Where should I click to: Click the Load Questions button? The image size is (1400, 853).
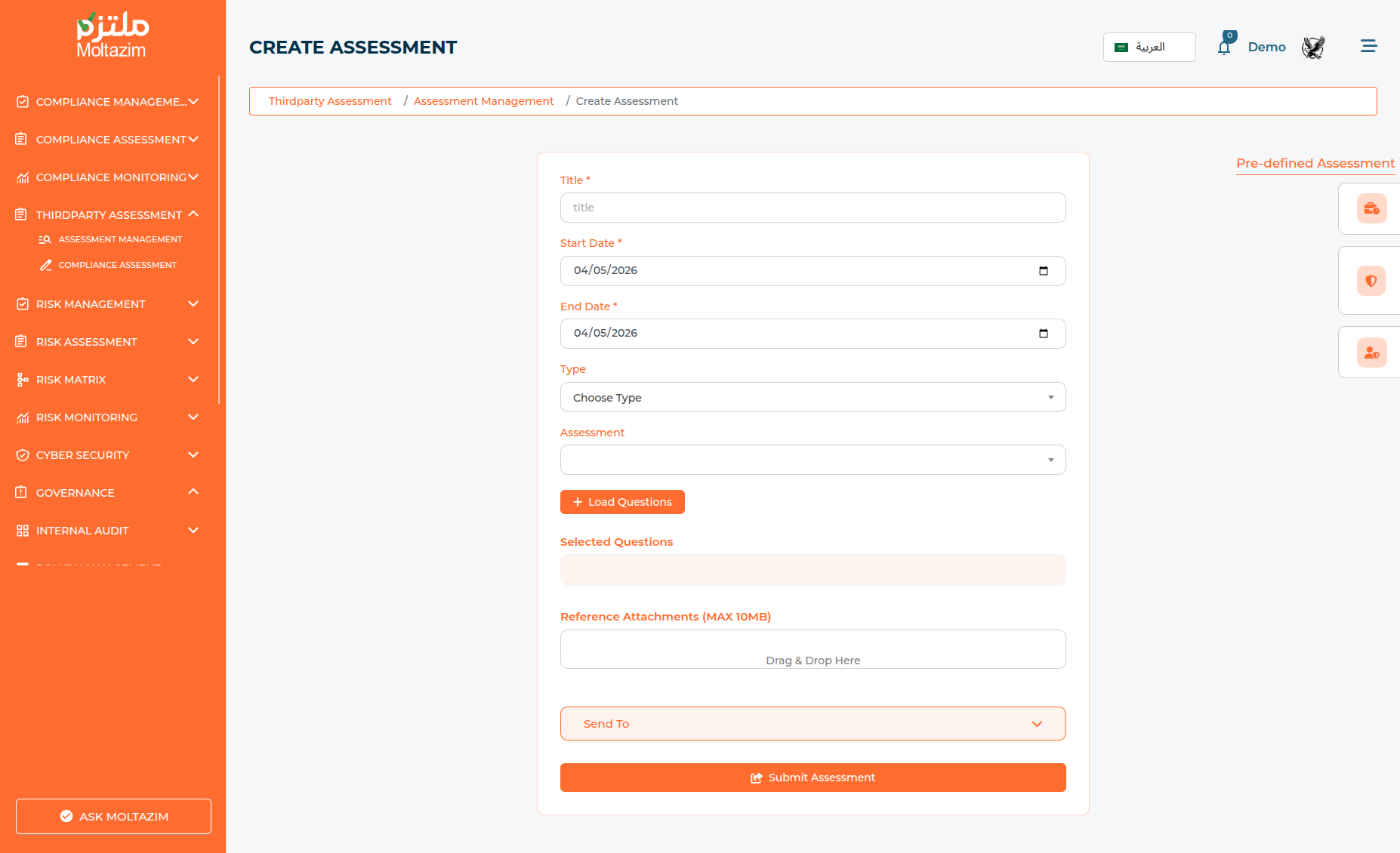(622, 503)
